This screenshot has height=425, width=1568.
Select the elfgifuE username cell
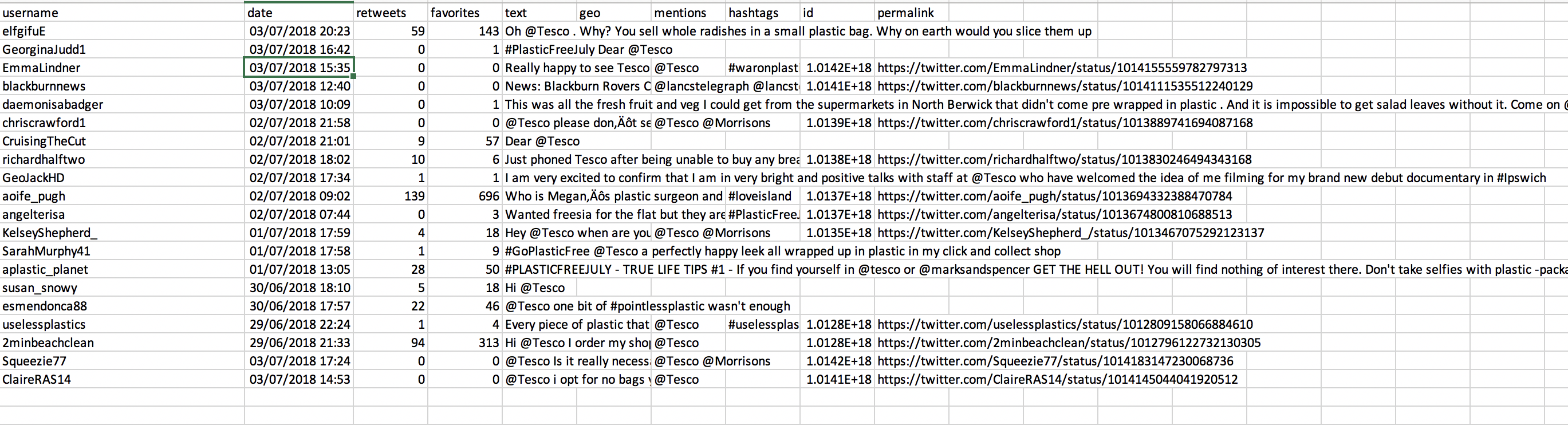click(122, 31)
